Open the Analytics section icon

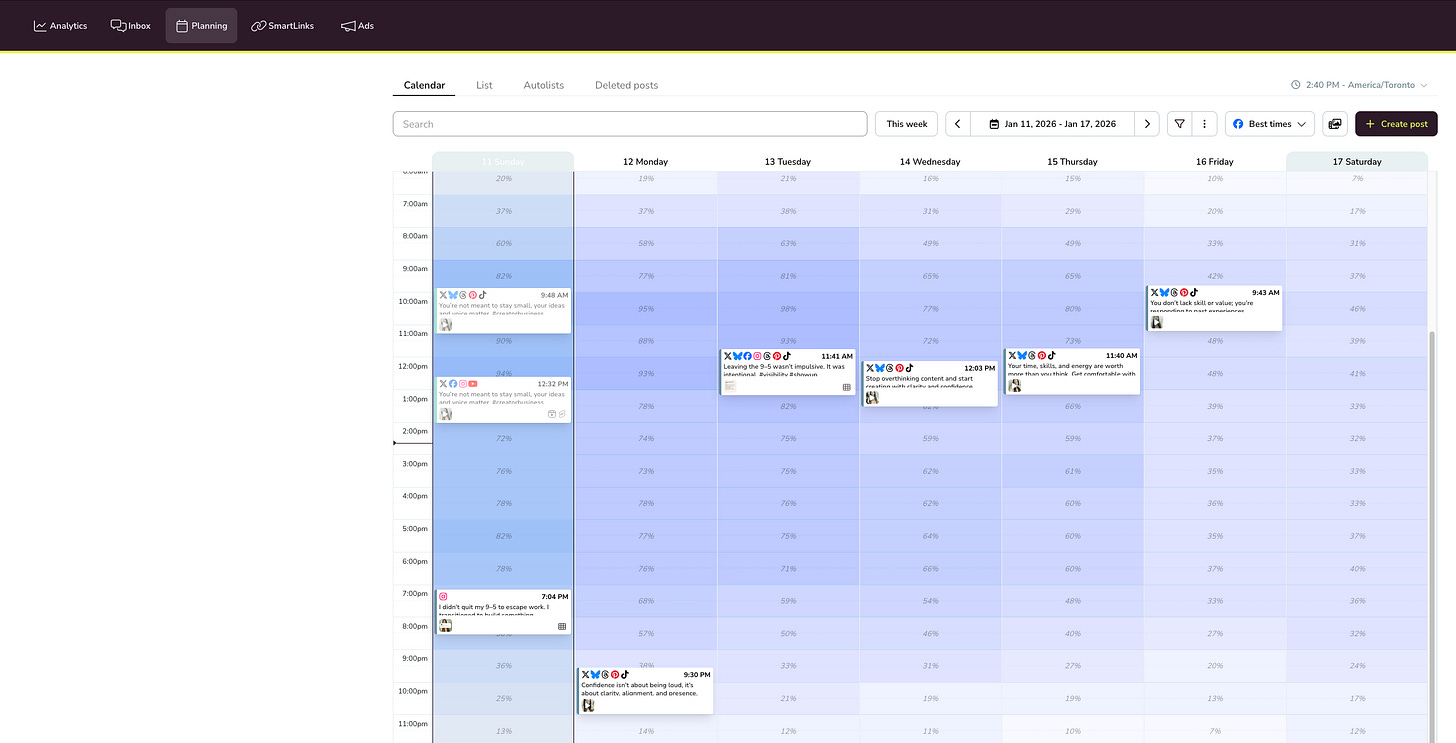coord(38,25)
